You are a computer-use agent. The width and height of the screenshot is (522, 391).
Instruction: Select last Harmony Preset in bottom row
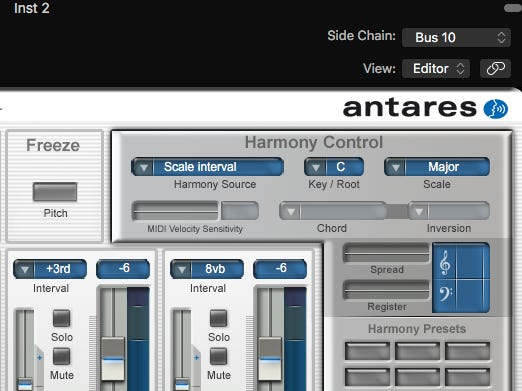click(x=467, y=377)
